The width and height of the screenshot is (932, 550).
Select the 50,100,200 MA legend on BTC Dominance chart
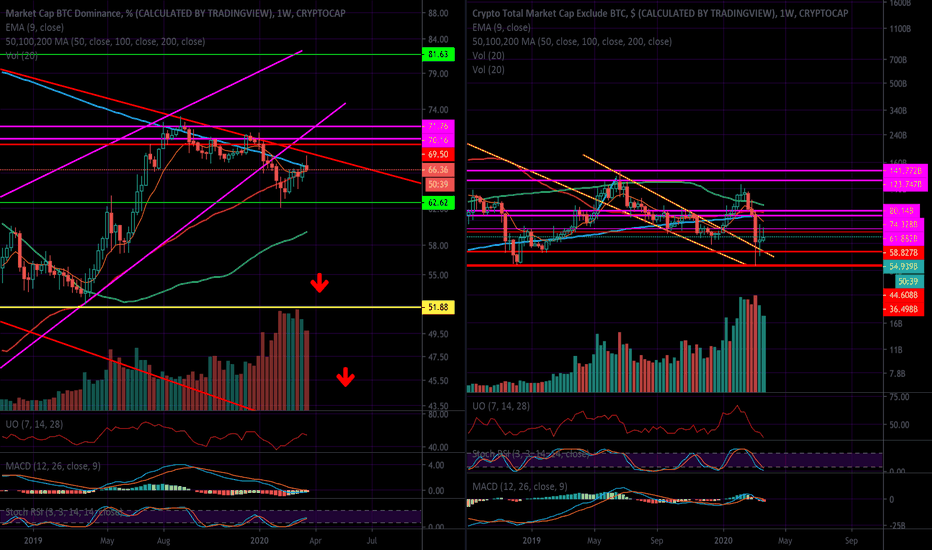pyautogui.click(x=105, y=42)
